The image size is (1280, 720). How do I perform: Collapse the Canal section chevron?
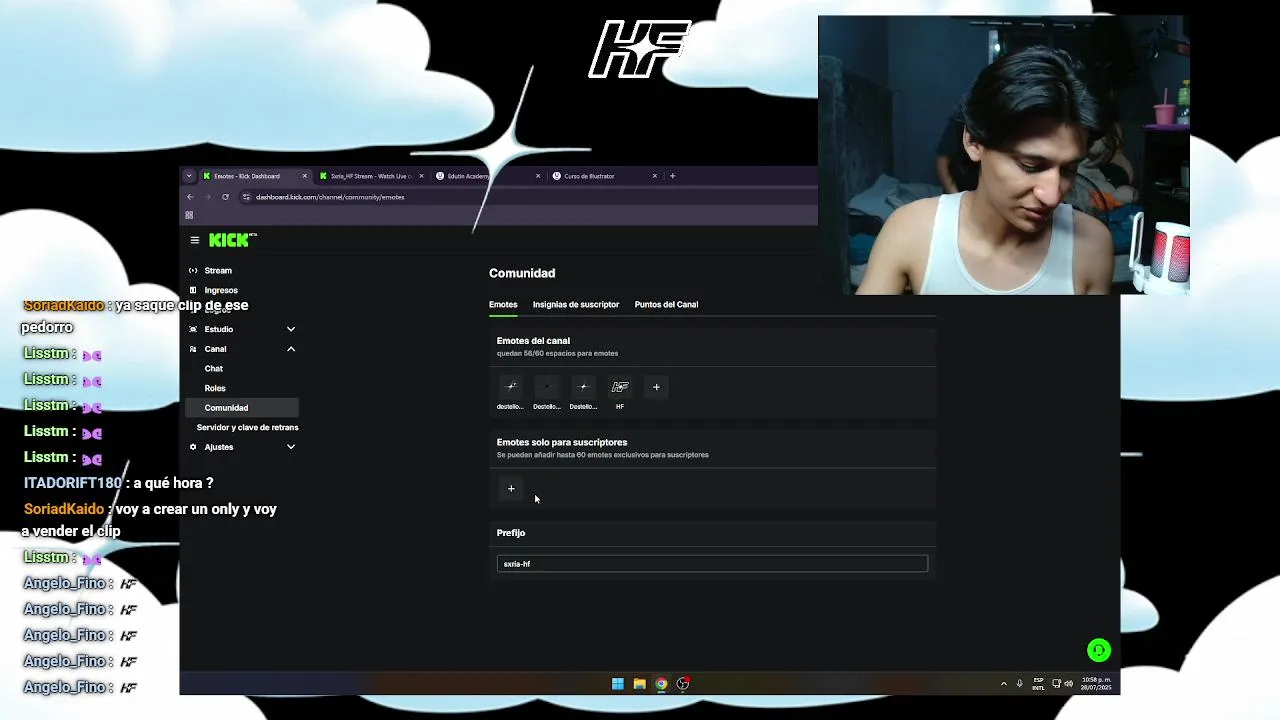coord(291,349)
